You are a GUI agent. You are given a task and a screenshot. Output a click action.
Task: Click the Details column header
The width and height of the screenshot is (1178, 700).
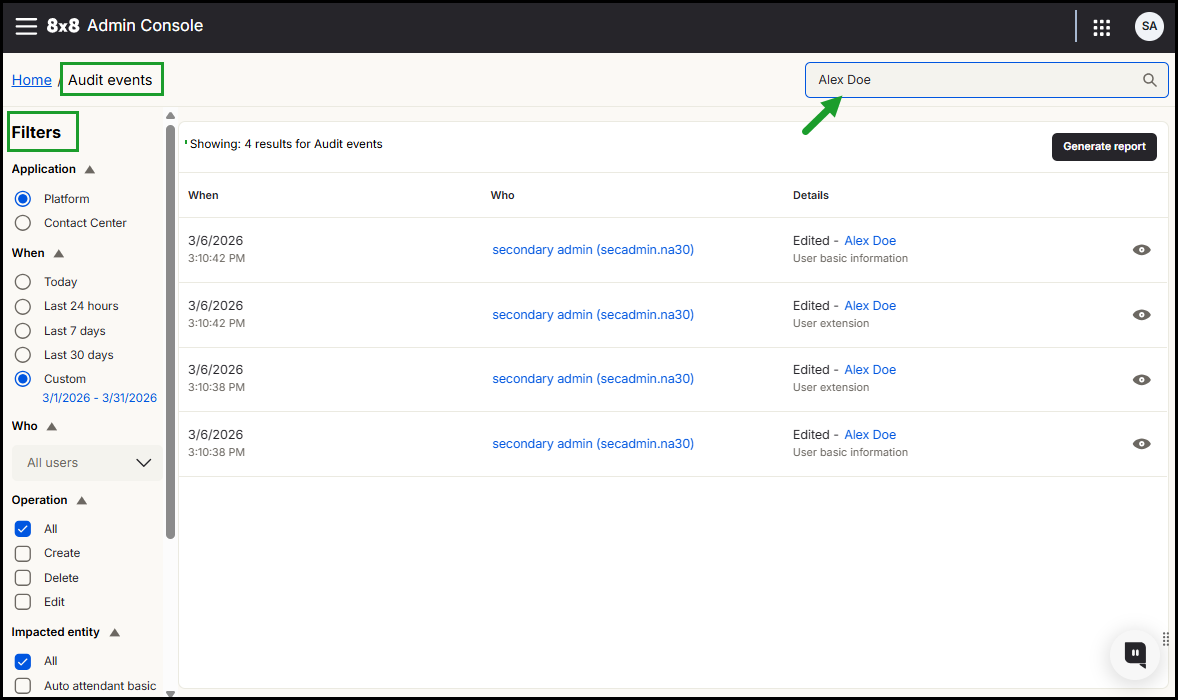click(811, 195)
